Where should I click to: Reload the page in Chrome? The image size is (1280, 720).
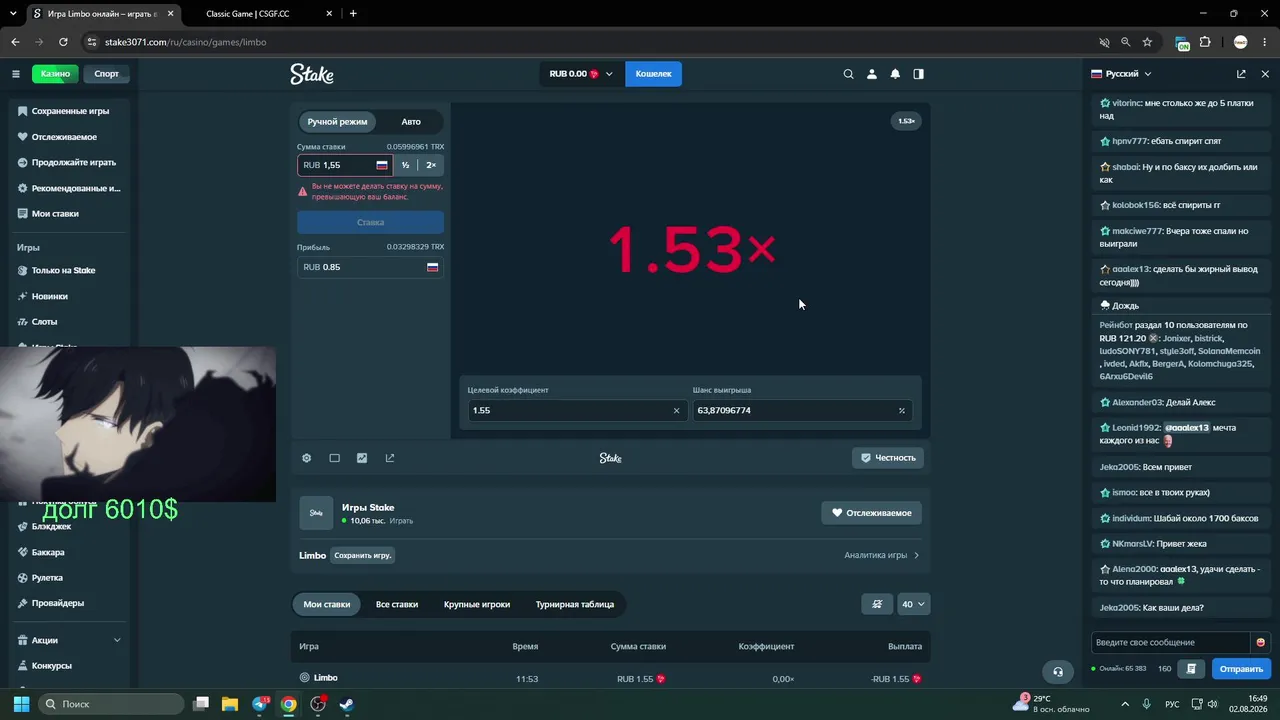pos(63,42)
